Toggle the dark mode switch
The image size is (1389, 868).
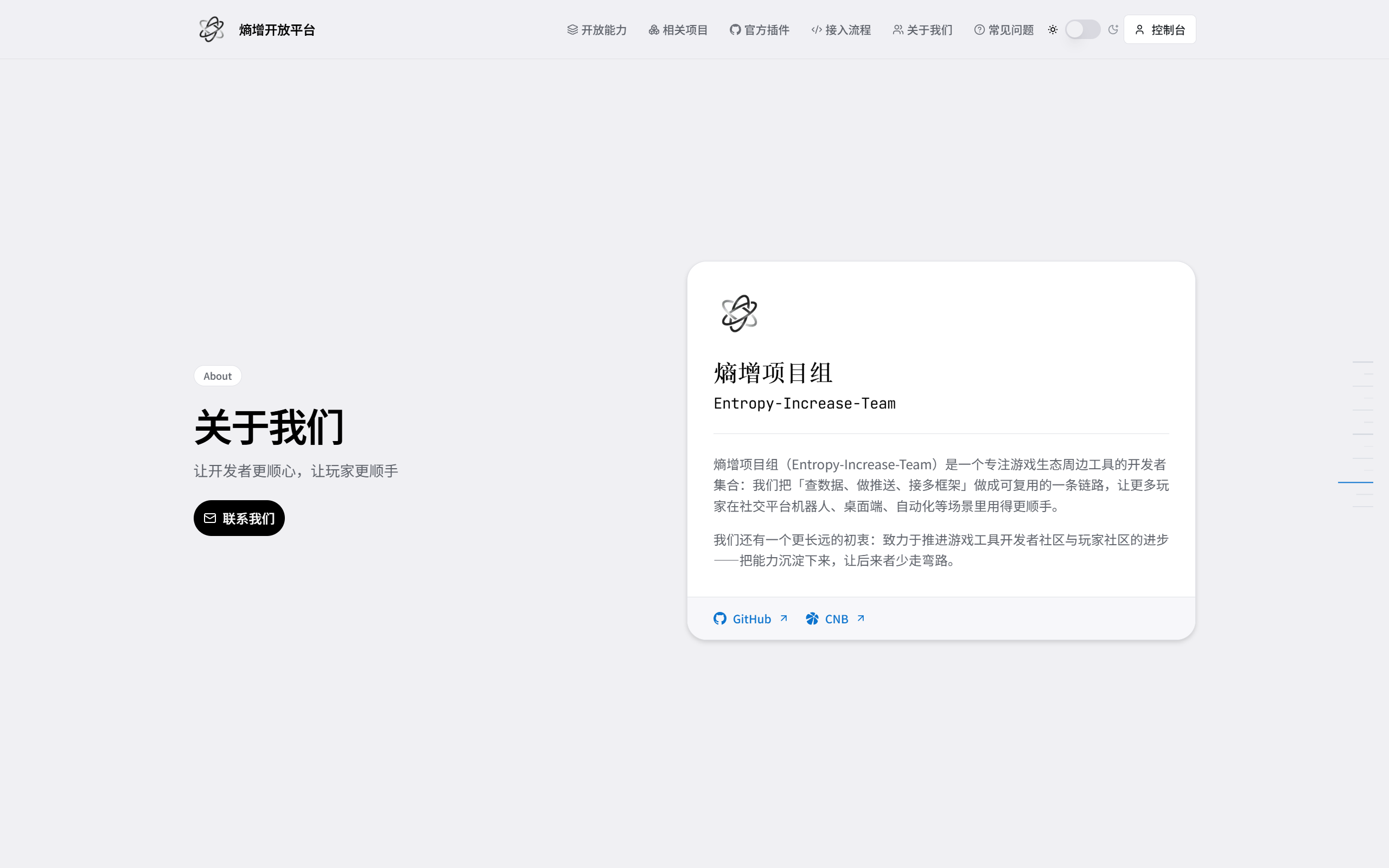[1082, 29]
